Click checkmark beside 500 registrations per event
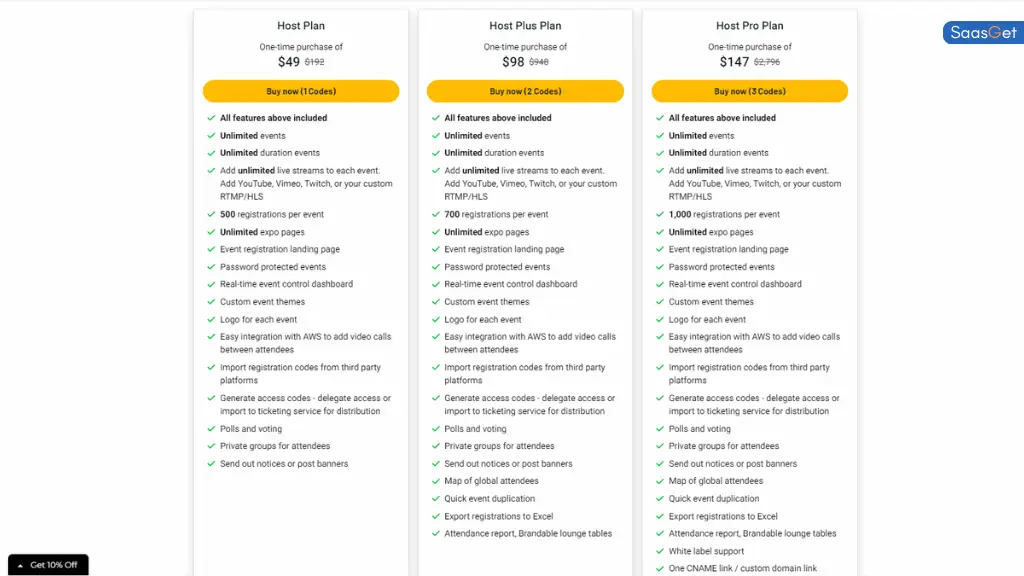 point(211,214)
